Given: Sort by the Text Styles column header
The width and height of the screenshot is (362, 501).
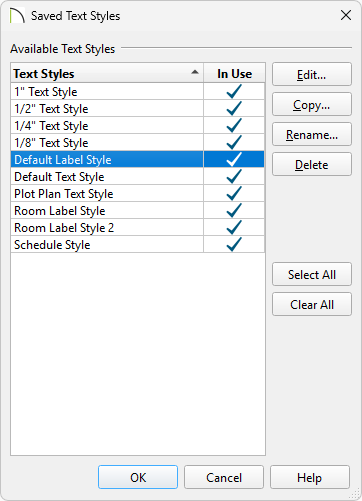Looking at the screenshot, I should tap(107, 73).
